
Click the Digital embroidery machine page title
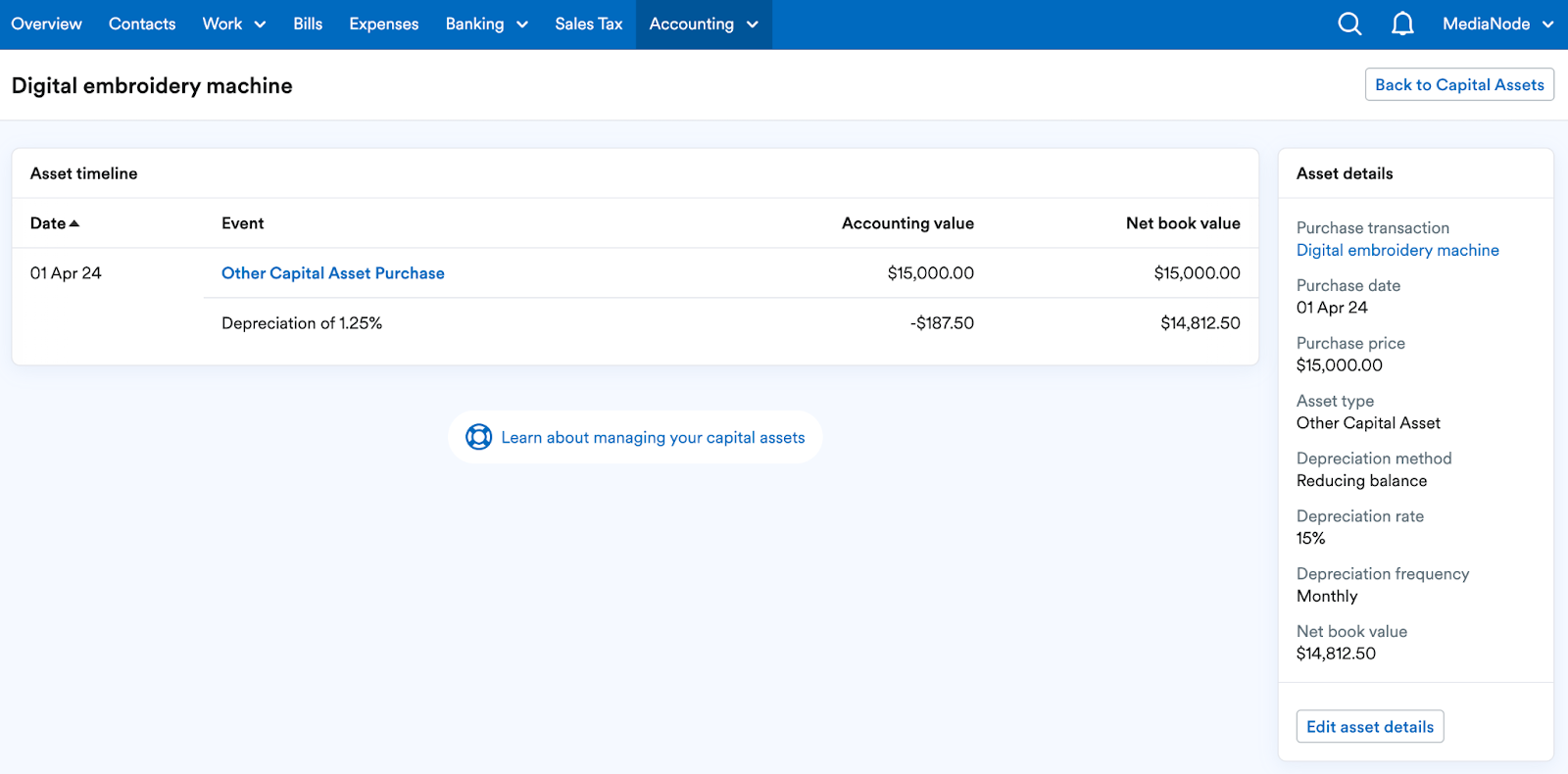(152, 86)
